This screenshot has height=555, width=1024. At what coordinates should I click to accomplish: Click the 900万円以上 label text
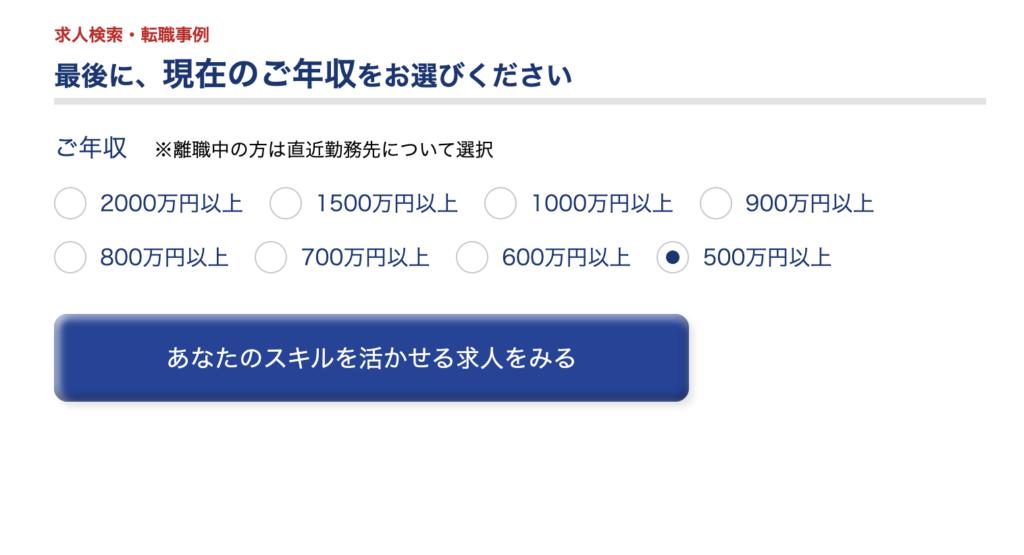pyautogui.click(x=809, y=204)
